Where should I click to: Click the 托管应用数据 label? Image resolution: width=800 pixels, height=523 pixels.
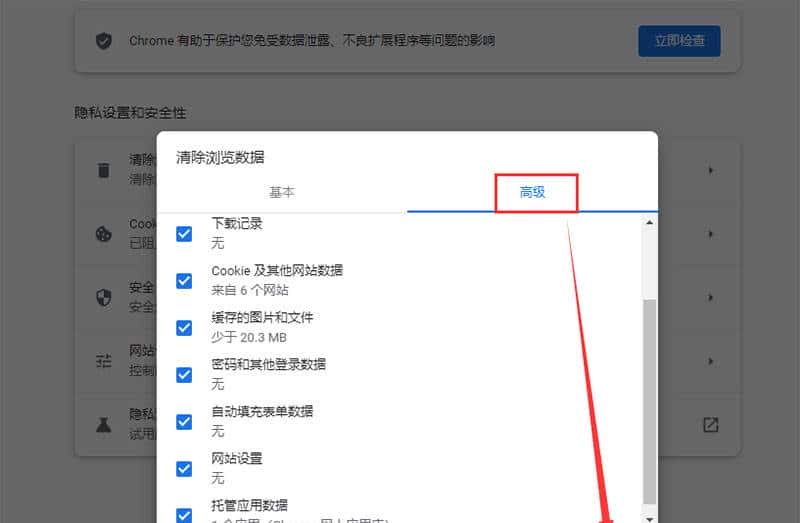[249, 505]
